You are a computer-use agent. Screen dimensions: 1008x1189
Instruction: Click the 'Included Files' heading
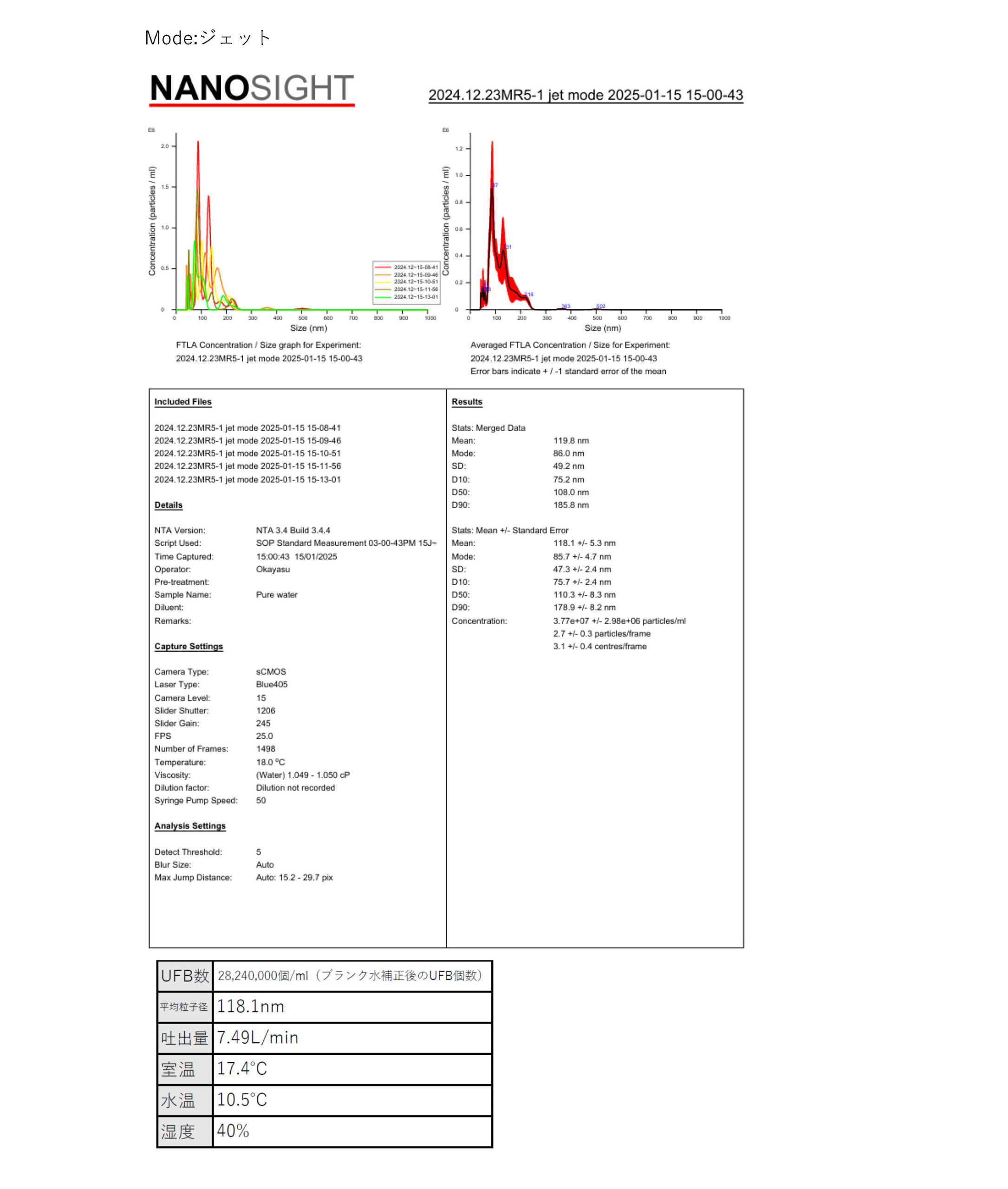pyautogui.click(x=183, y=402)
